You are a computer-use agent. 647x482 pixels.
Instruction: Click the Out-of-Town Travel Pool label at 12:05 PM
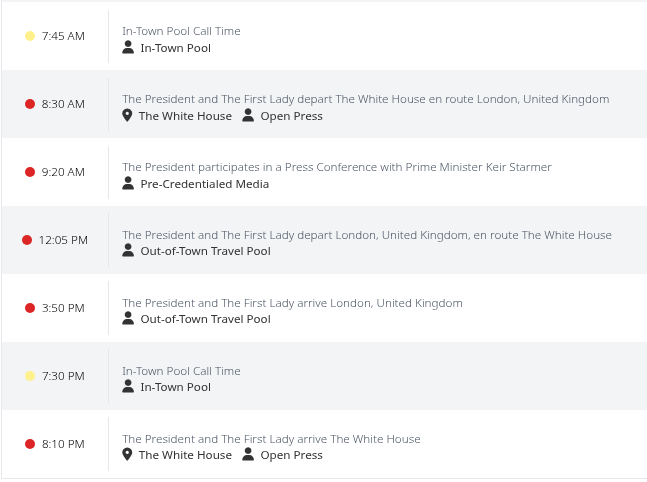pos(205,251)
